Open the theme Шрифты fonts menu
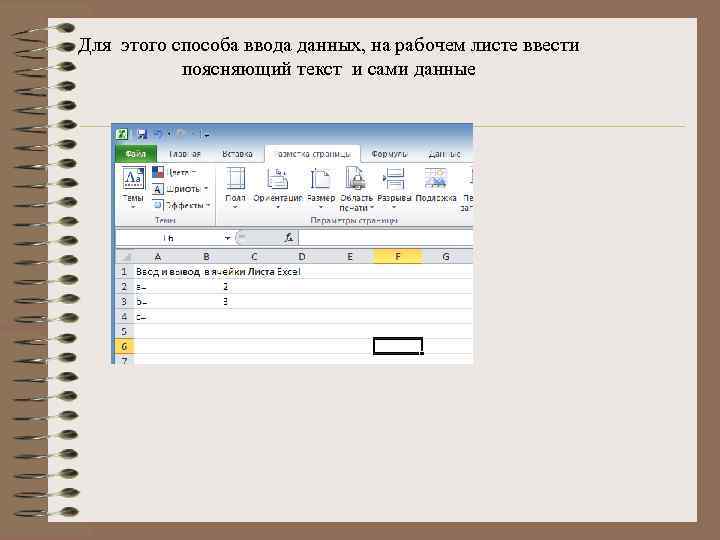 (181, 189)
